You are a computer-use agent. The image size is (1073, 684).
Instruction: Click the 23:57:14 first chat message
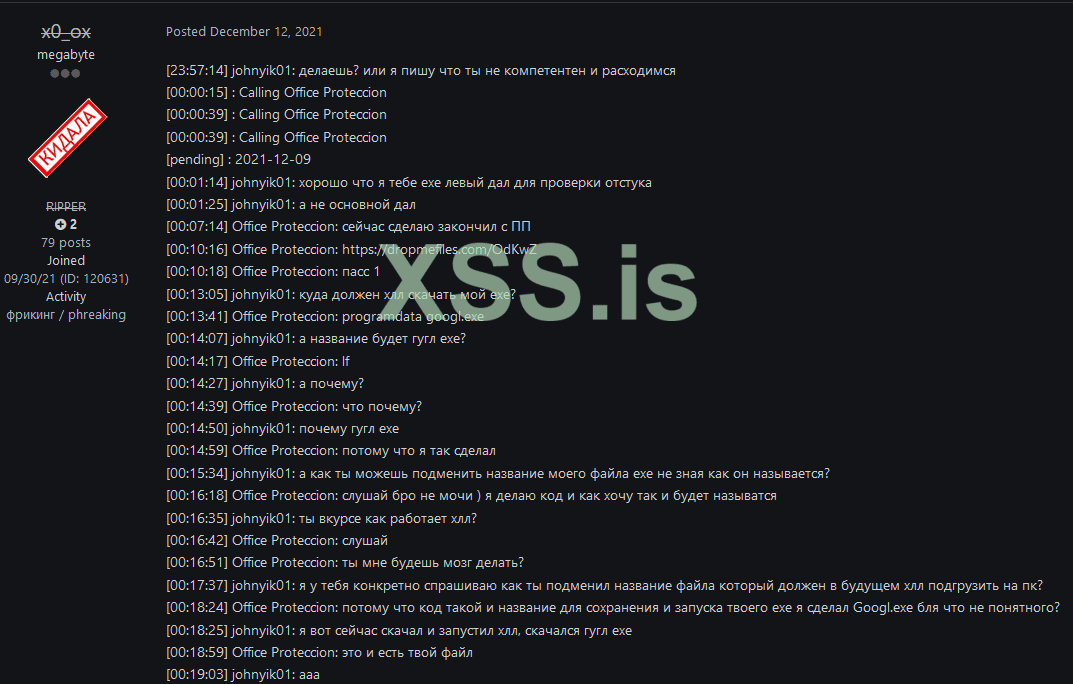420,71
